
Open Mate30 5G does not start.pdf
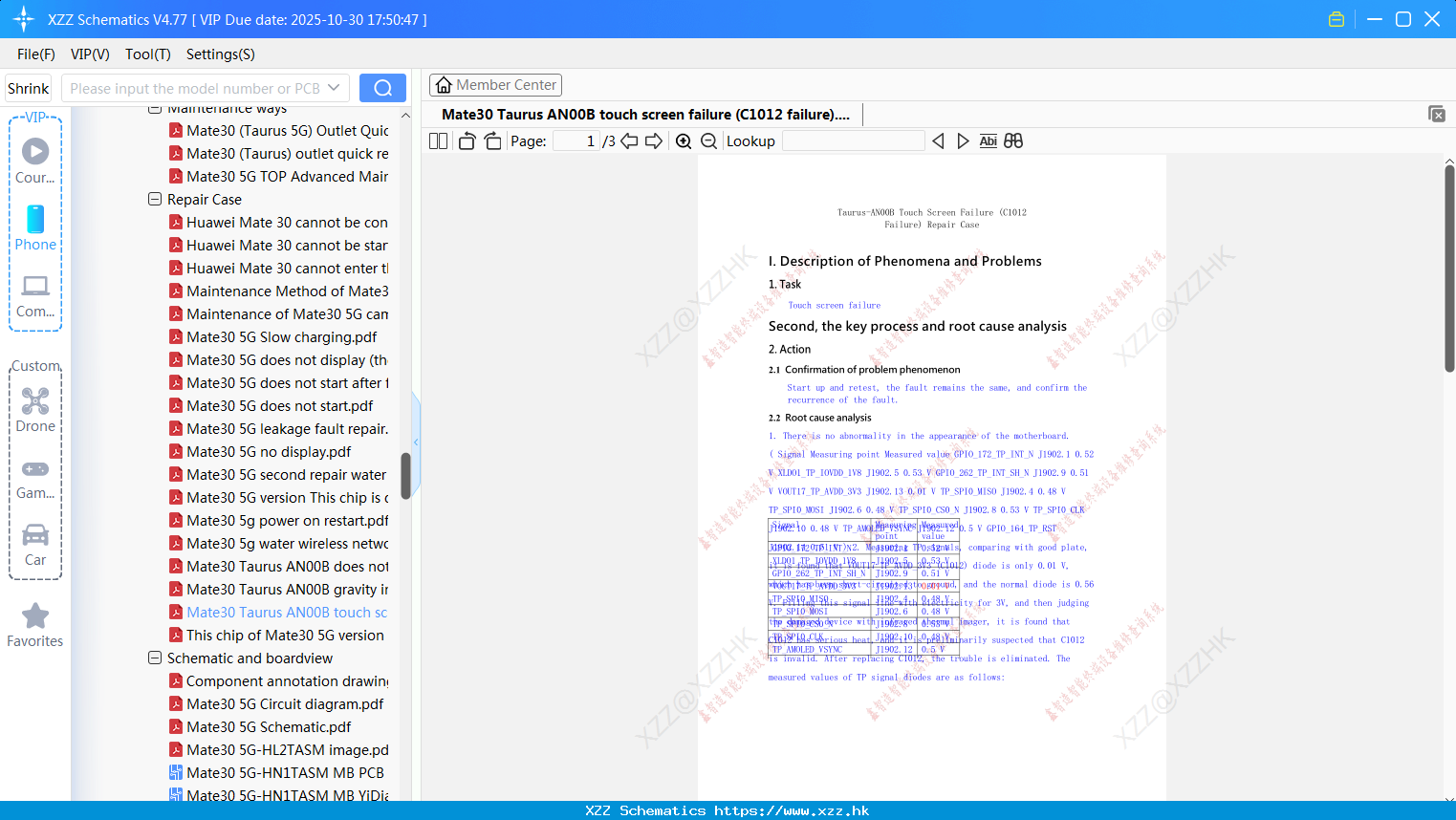[x=272, y=405]
